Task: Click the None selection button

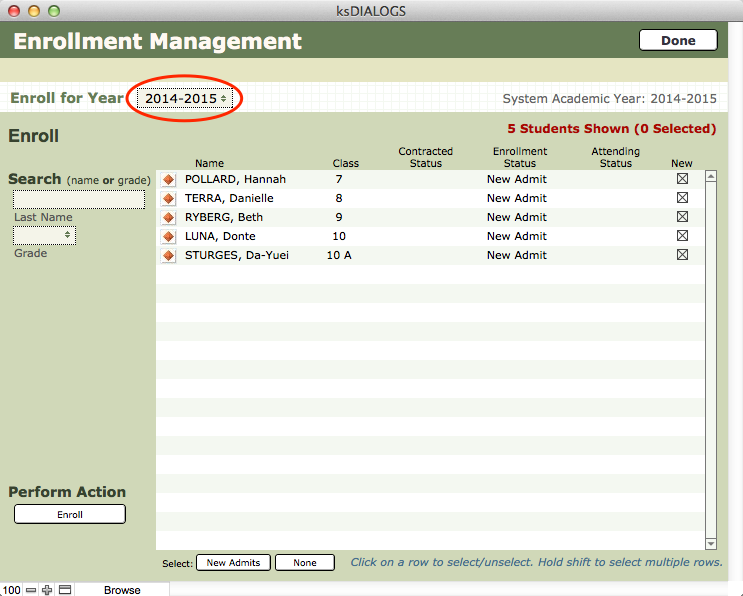Action: (305, 562)
